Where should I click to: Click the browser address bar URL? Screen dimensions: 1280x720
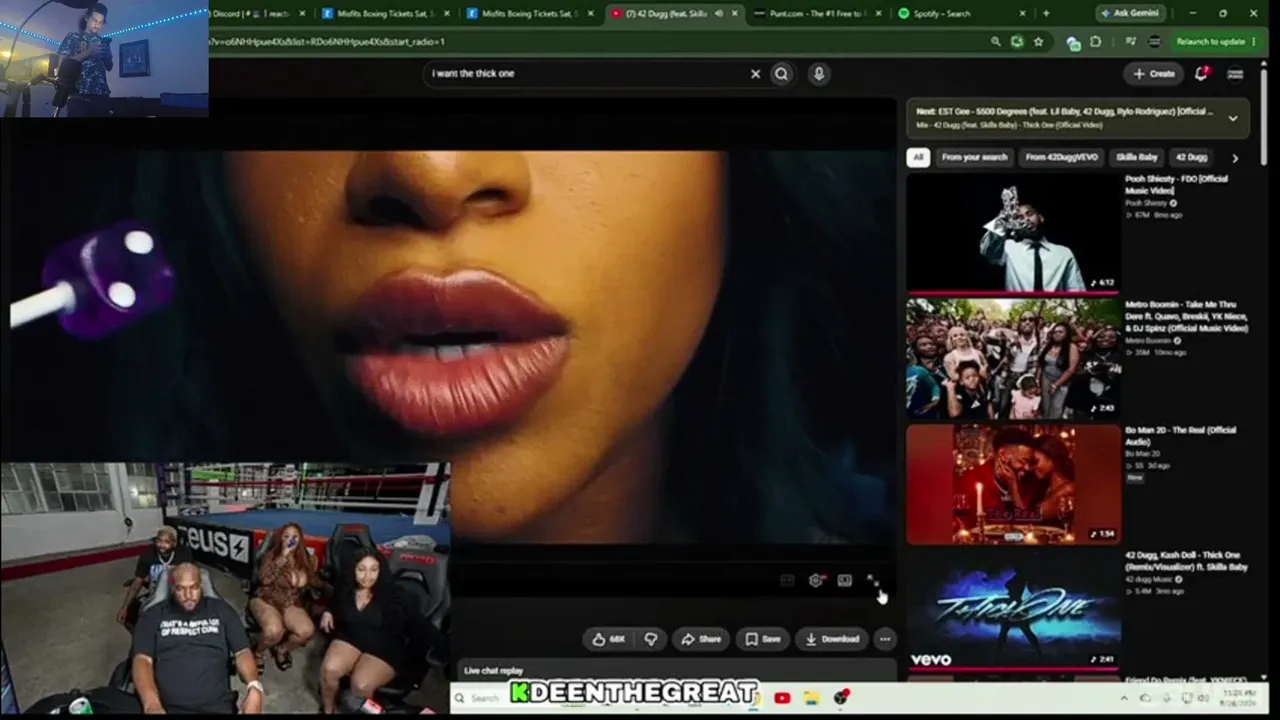(327, 42)
